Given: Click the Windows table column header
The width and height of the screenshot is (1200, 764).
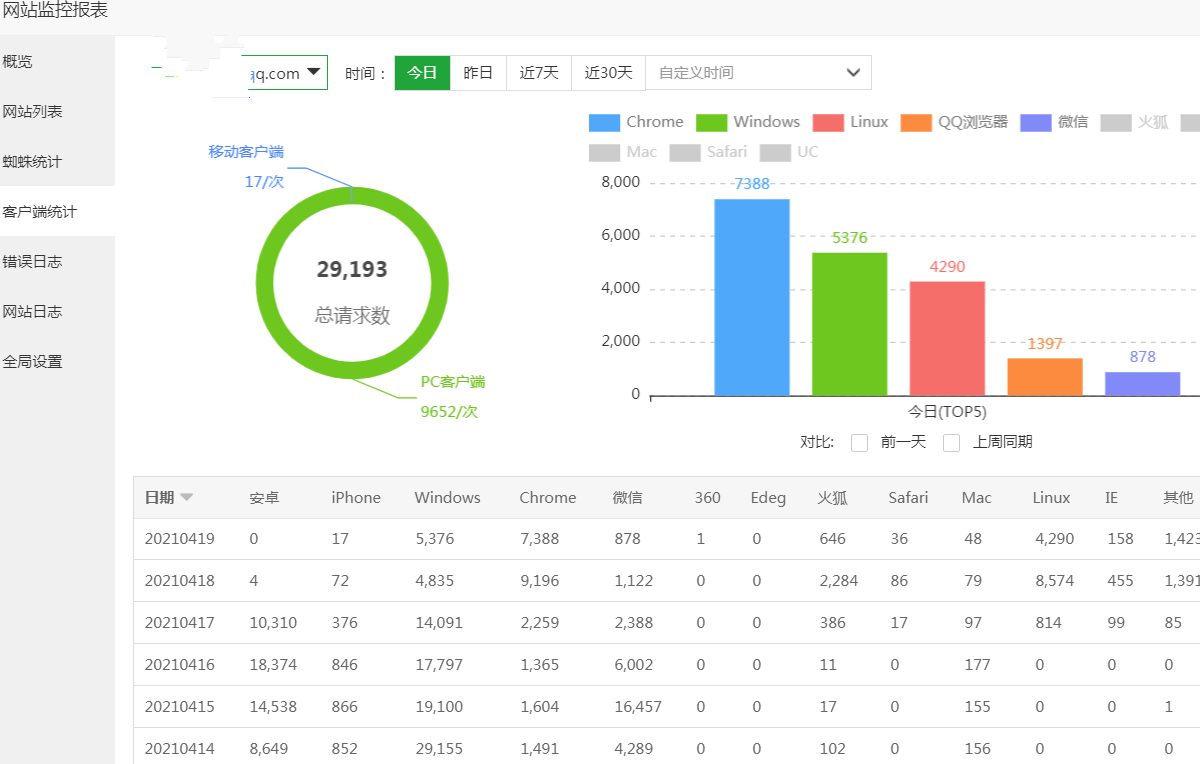Looking at the screenshot, I should coord(447,498).
